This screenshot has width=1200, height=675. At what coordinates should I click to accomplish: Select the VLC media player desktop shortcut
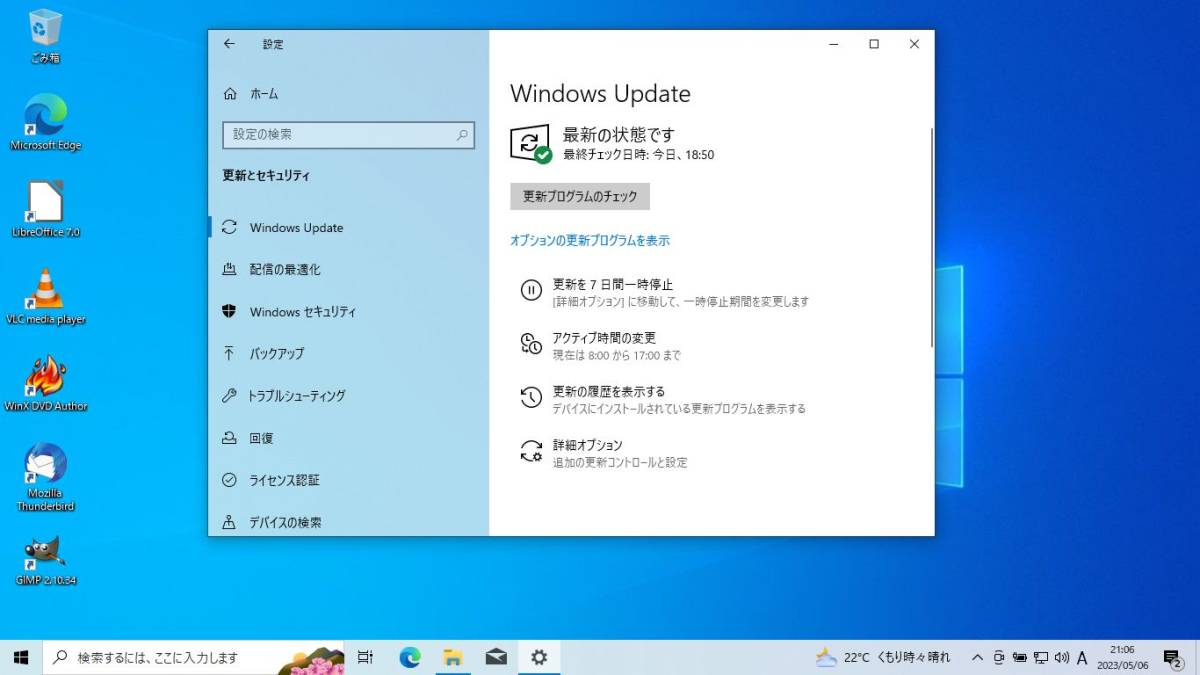(45, 296)
